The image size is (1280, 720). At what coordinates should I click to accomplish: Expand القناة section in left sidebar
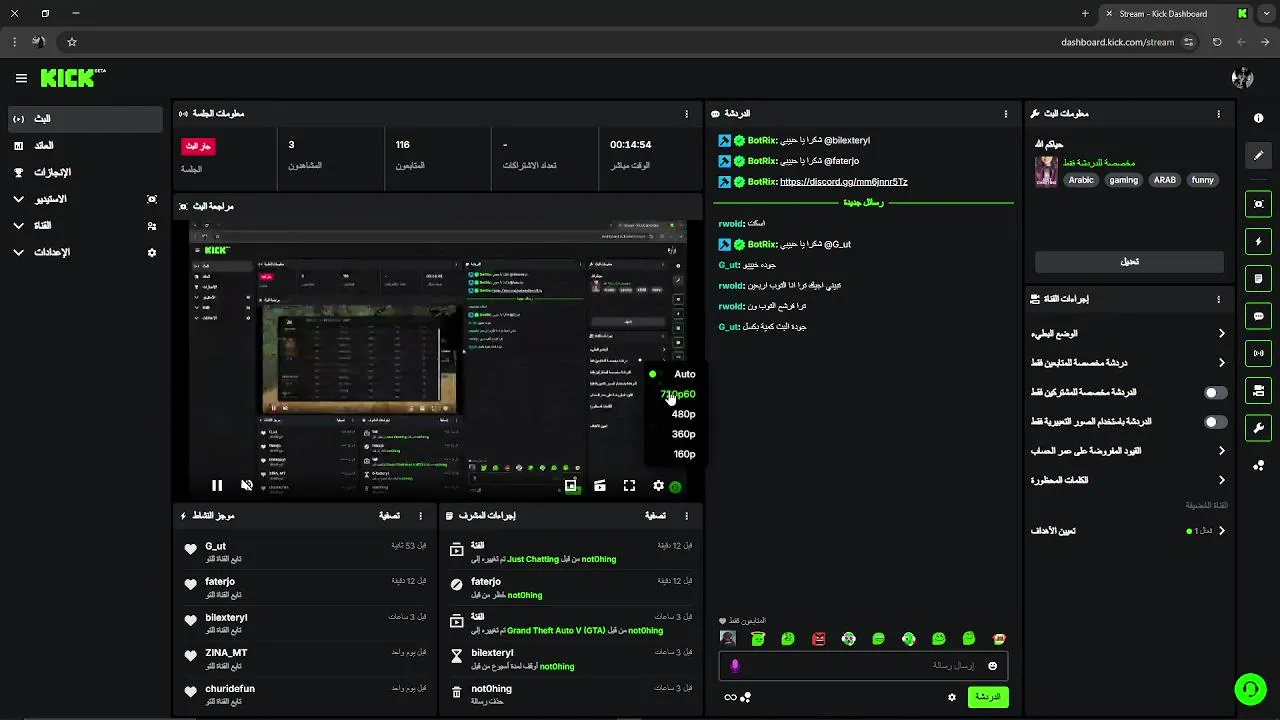tap(85, 226)
